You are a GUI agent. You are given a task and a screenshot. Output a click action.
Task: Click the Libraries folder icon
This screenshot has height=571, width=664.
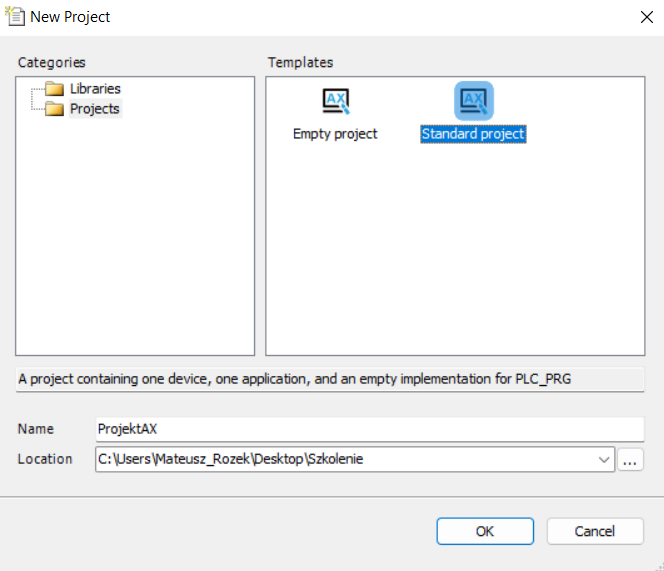pyautogui.click(x=54, y=89)
